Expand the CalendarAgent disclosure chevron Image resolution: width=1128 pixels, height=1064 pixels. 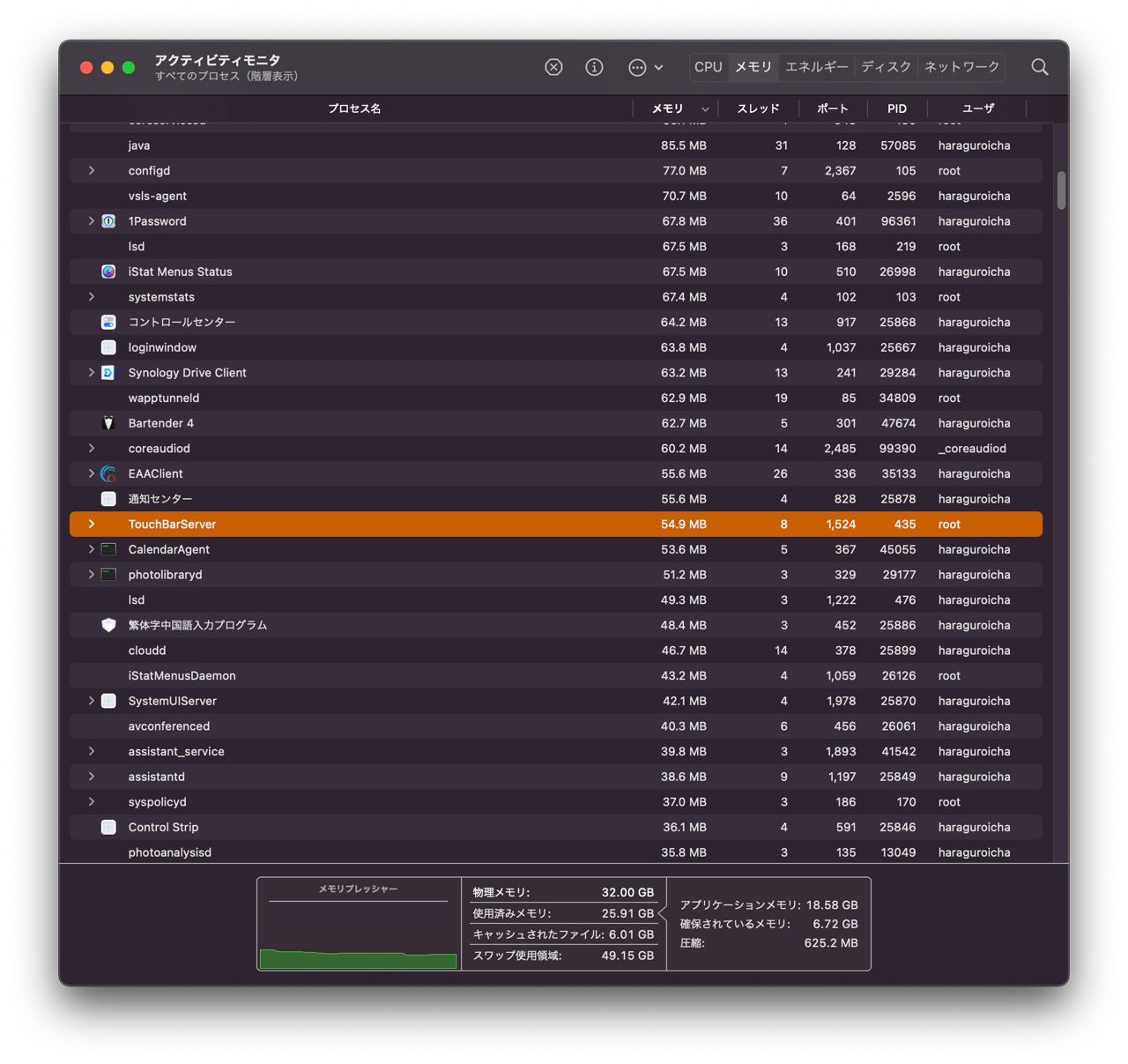[91, 549]
